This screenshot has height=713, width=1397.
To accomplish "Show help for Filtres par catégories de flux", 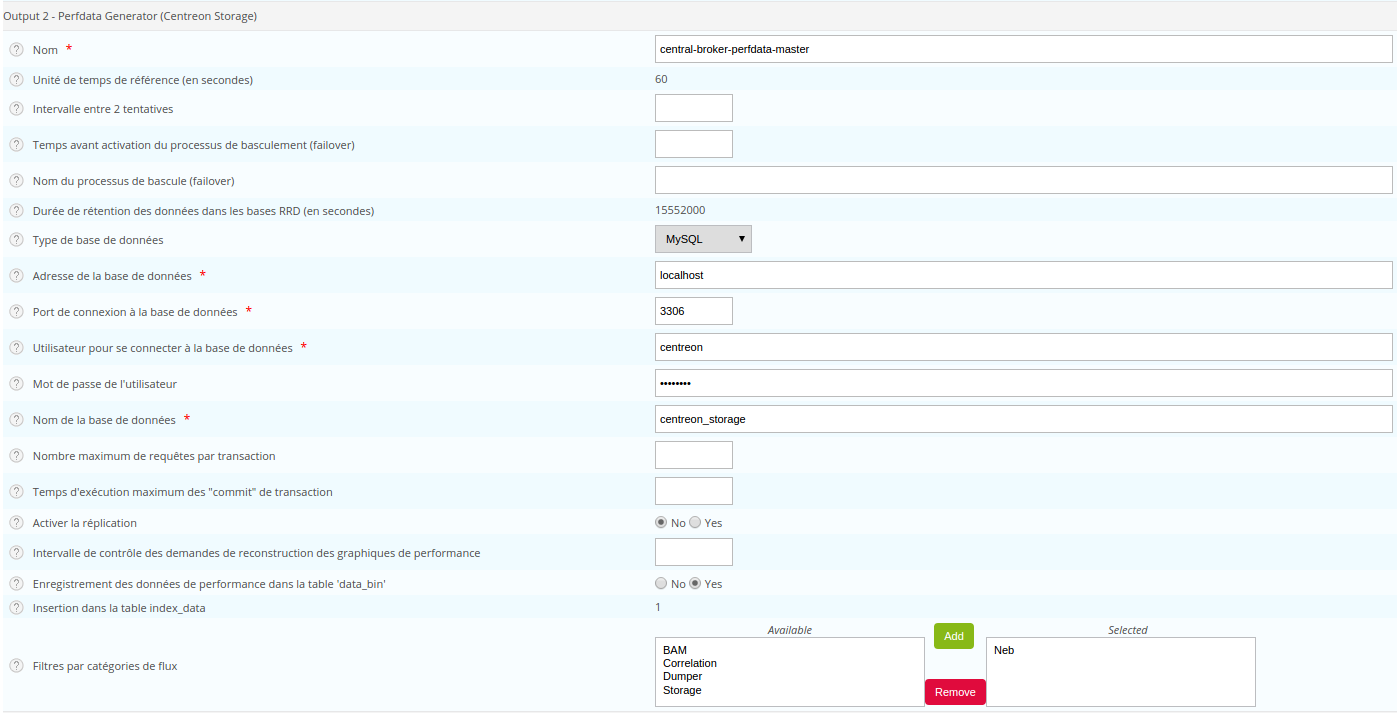I will click(x=16, y=666).
